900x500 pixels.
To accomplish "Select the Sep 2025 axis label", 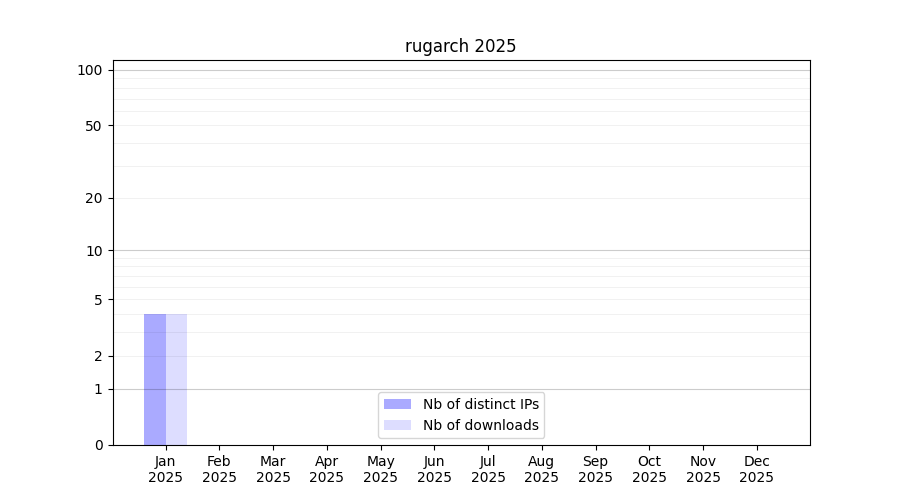I will tap(595, 469).
